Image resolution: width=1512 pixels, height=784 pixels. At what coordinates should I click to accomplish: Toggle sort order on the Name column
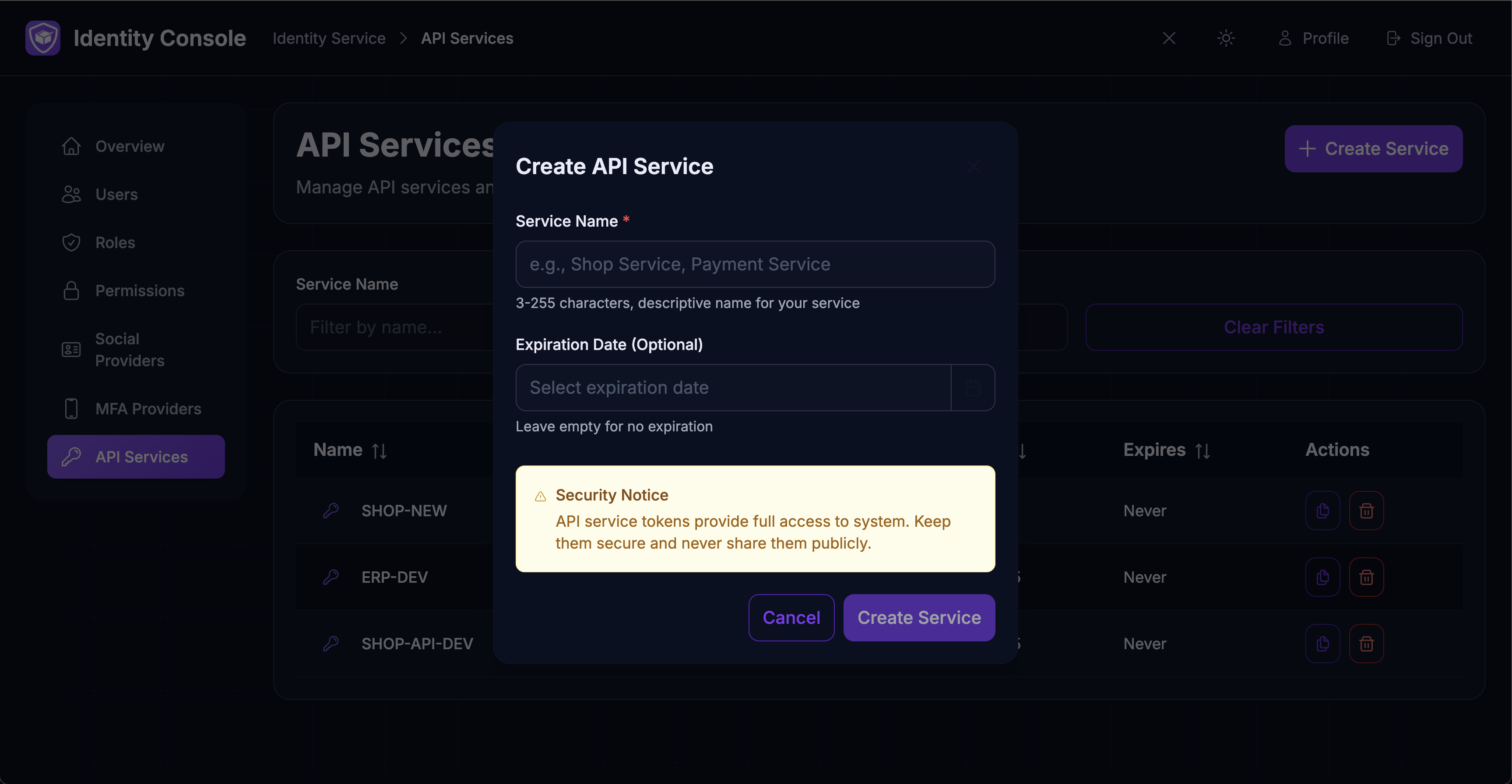coord(379,450)
